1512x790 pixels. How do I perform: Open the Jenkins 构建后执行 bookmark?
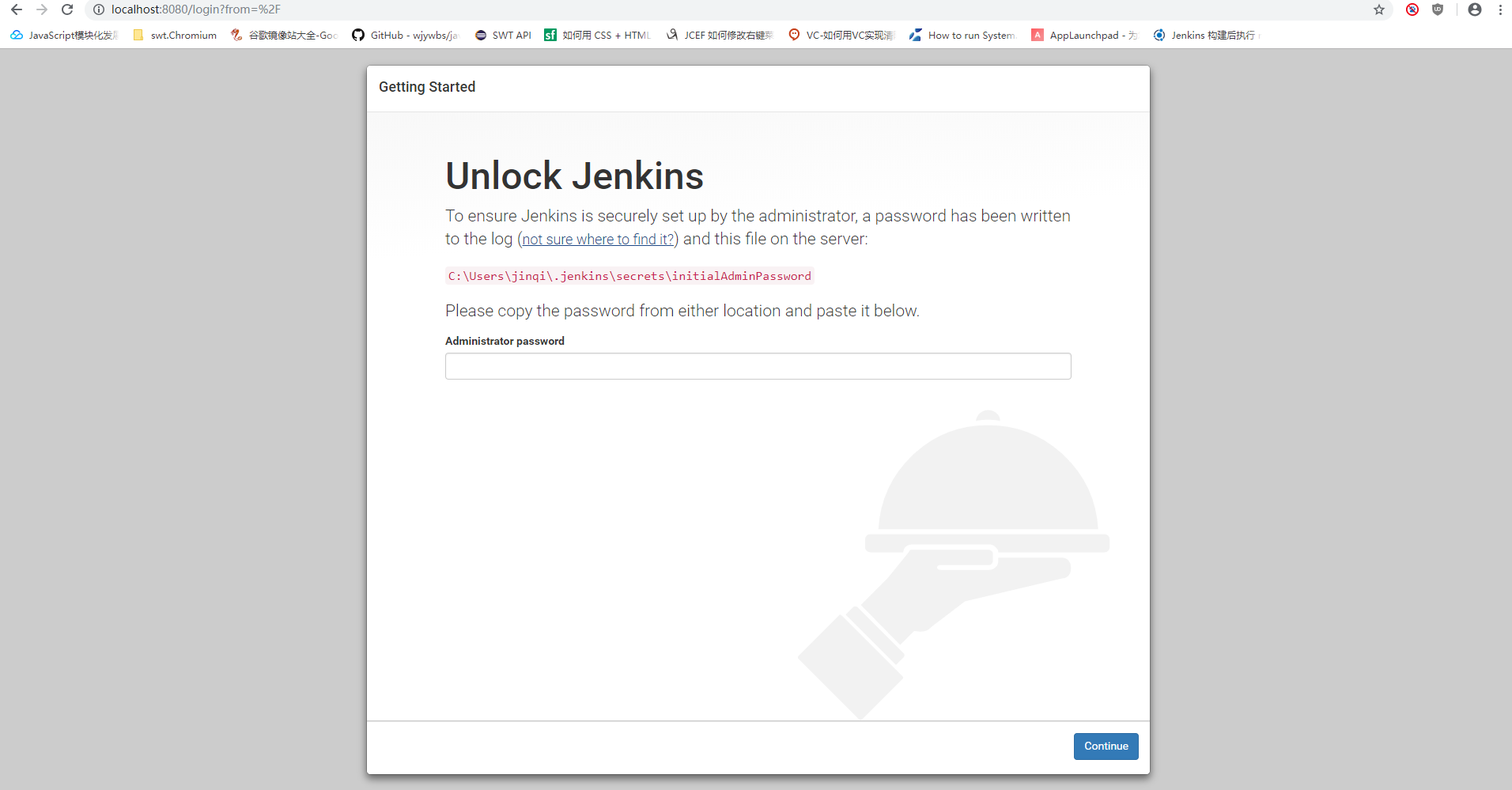pyautogui.click(x=1207, y=35)
